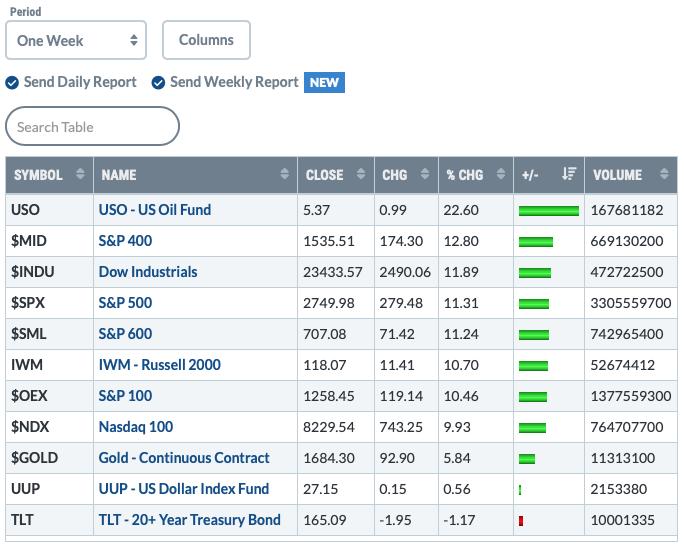This screenshot has width=684, height=547.
Task: Sort the table by CLOSE column
Action: pos(336,175)
